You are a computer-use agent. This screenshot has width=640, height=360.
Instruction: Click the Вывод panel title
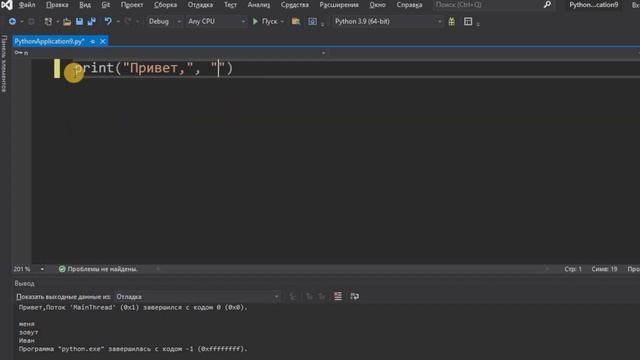tap(24, 283)
